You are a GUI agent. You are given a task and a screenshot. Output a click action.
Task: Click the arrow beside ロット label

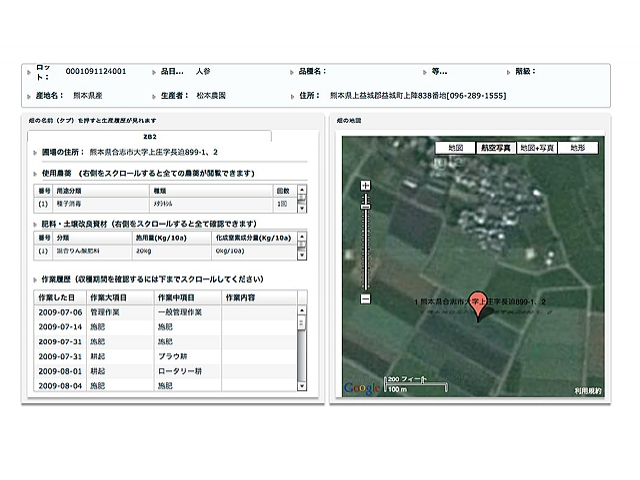[x=29, y=72]
